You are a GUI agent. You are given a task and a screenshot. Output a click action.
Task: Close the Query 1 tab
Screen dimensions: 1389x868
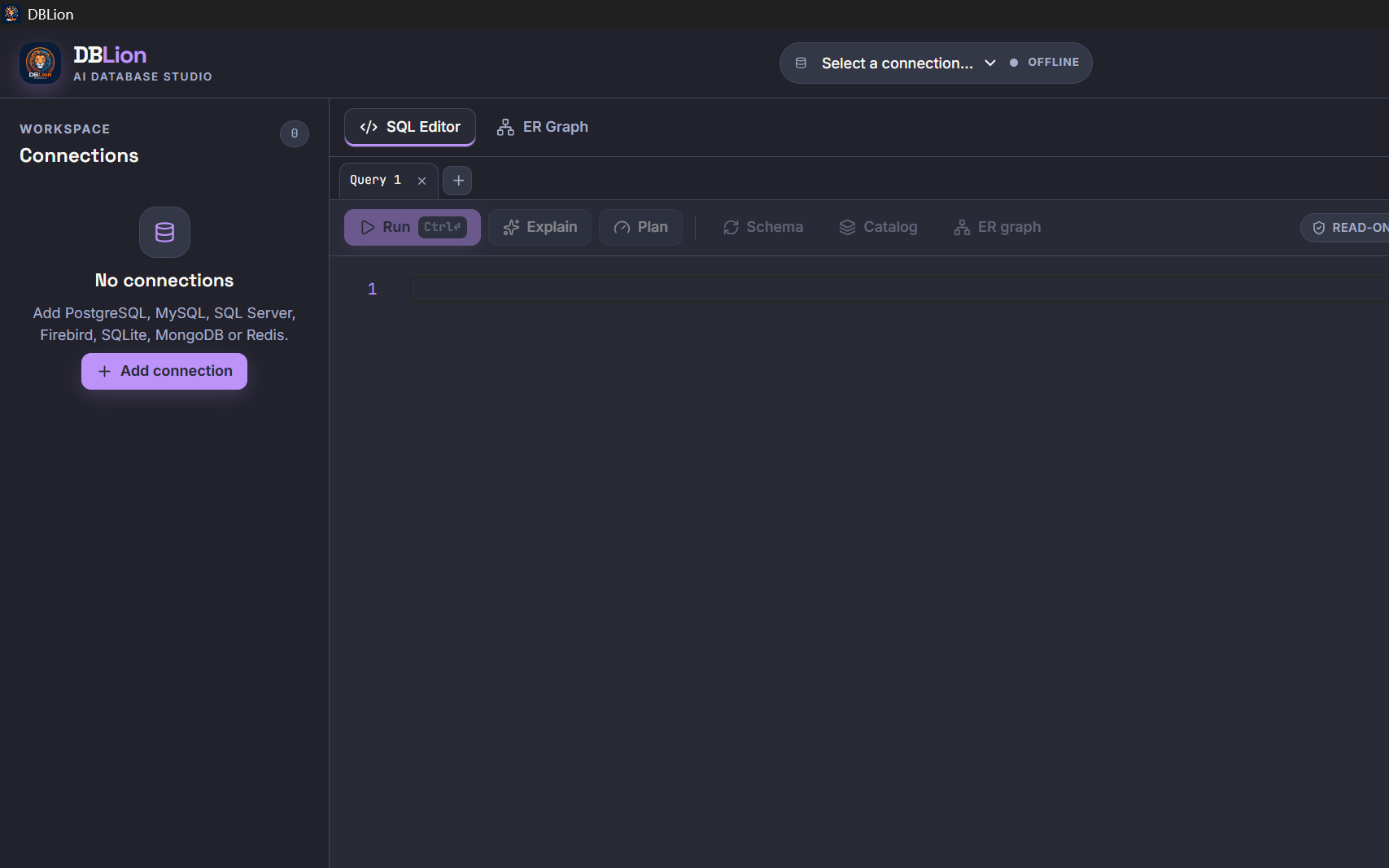pyautogui.click(x=422, y=181)
